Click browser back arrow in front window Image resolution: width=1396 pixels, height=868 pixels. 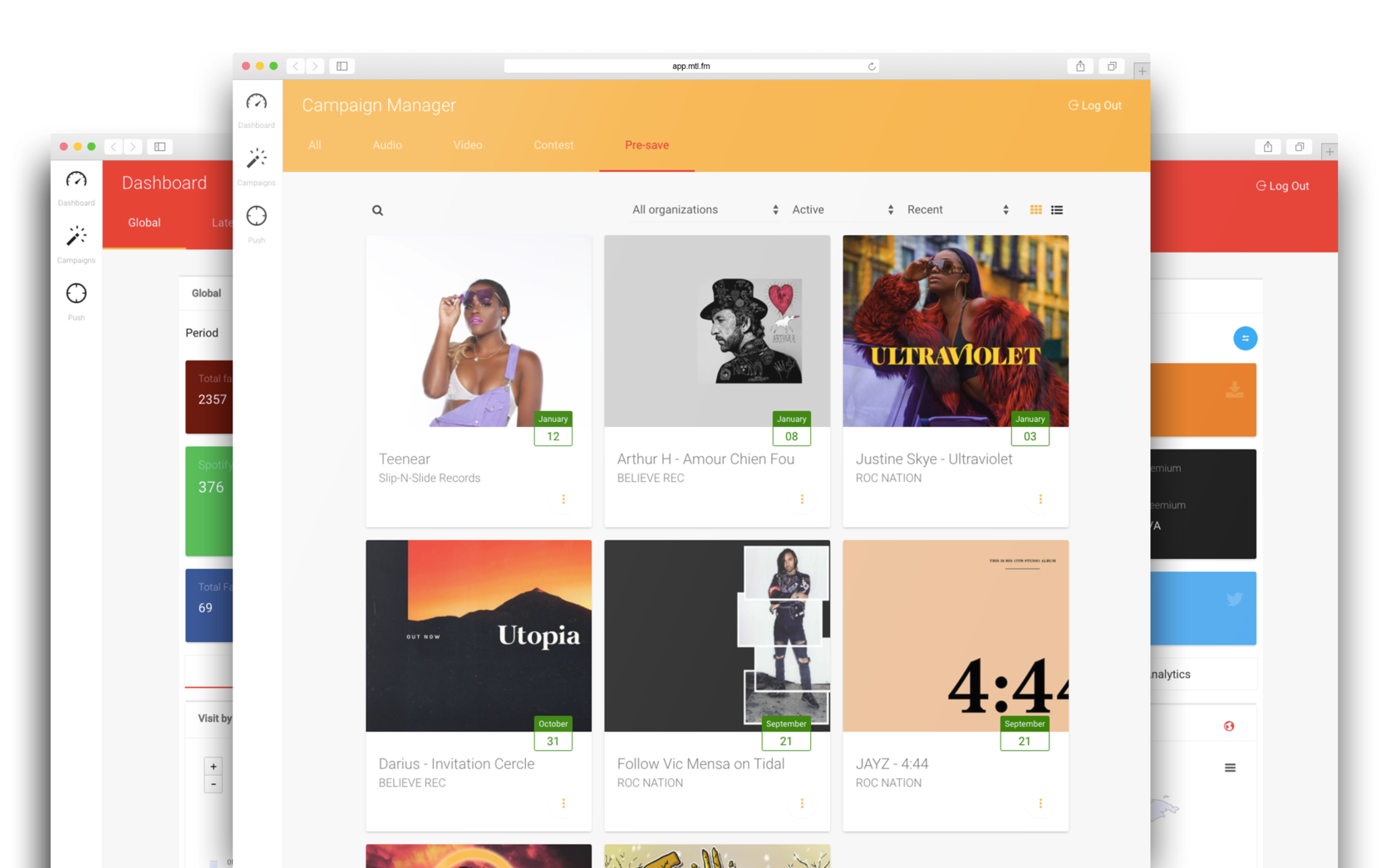pos(296,66)
